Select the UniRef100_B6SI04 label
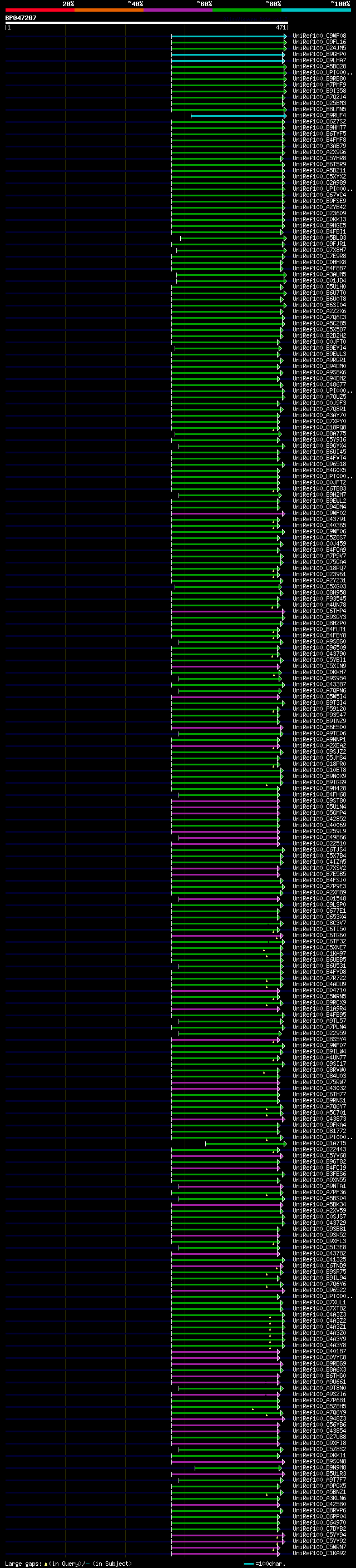This screenshot has width=356, height=1568. (319, 305)
